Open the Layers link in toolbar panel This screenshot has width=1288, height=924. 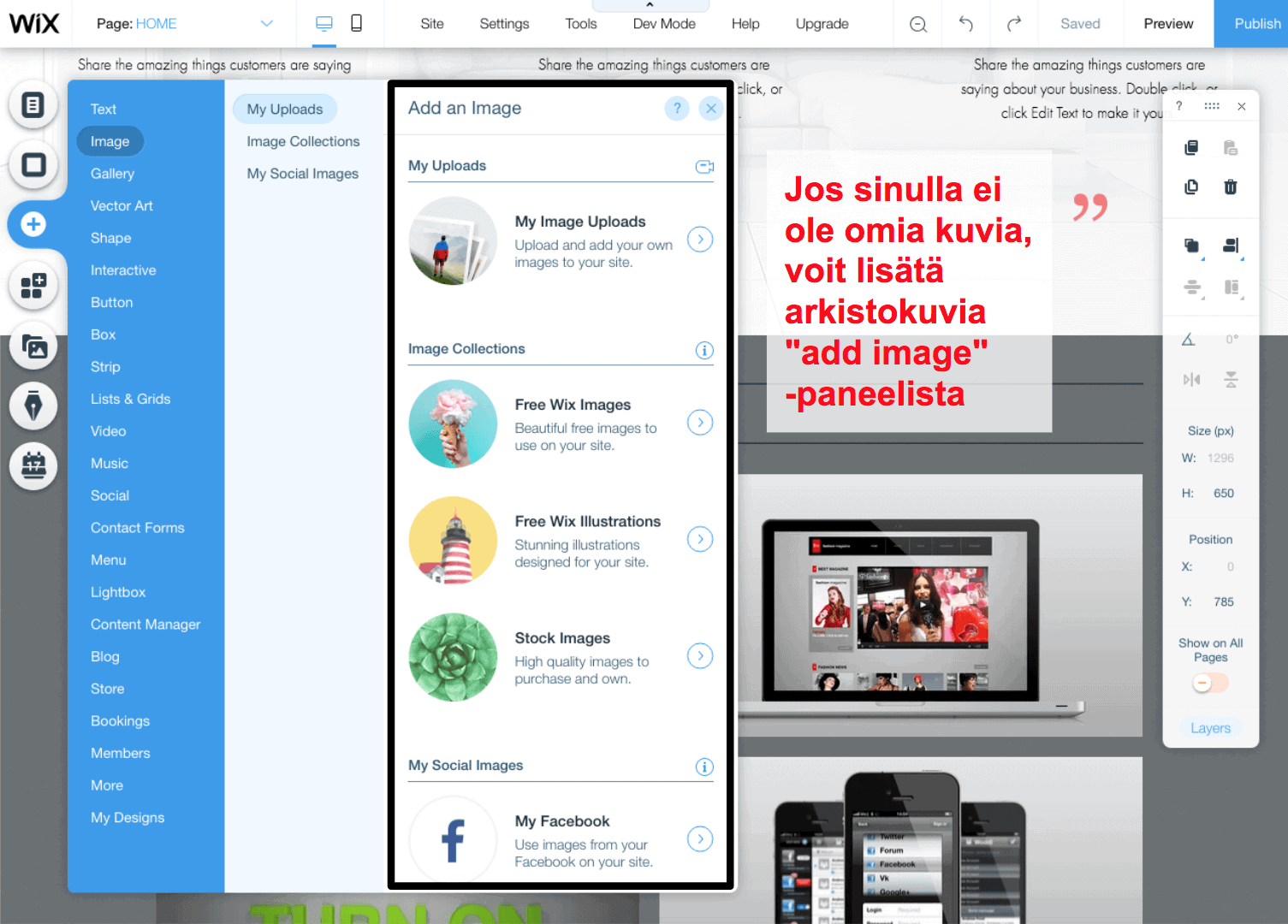point(1210,729)
